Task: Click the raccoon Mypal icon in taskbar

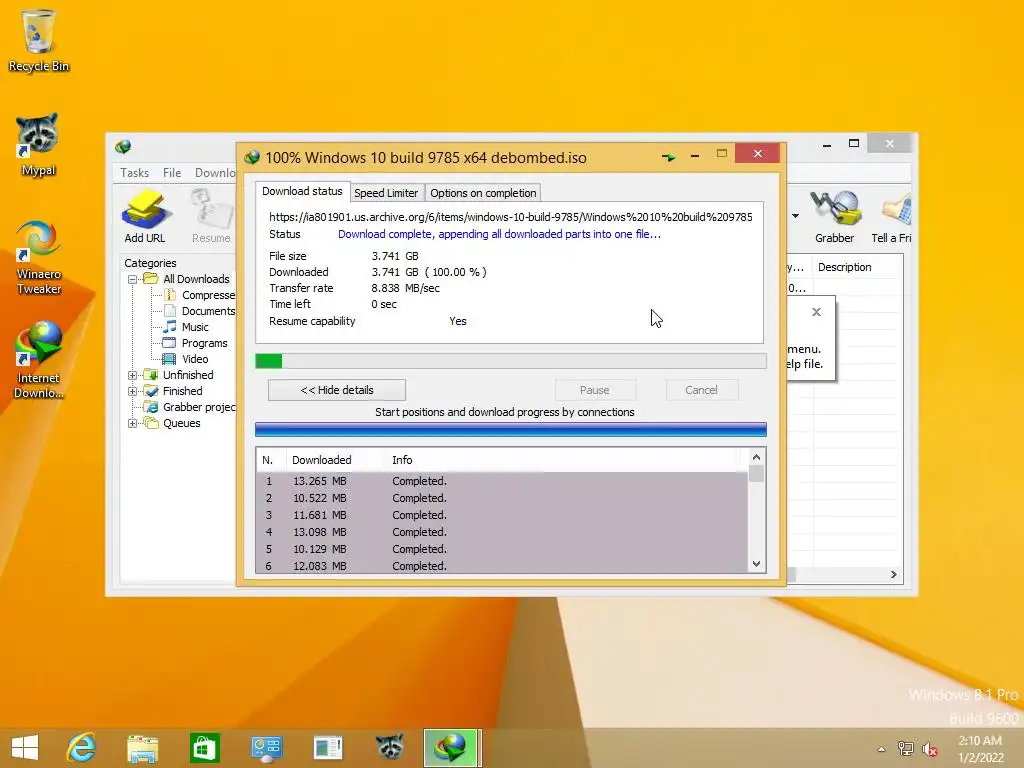Action: (389, 747)
